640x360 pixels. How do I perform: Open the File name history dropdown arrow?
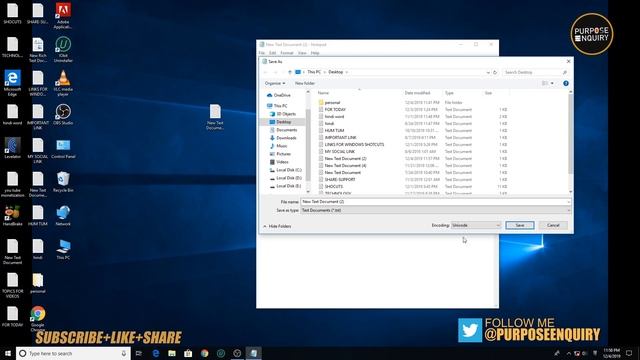568,202
